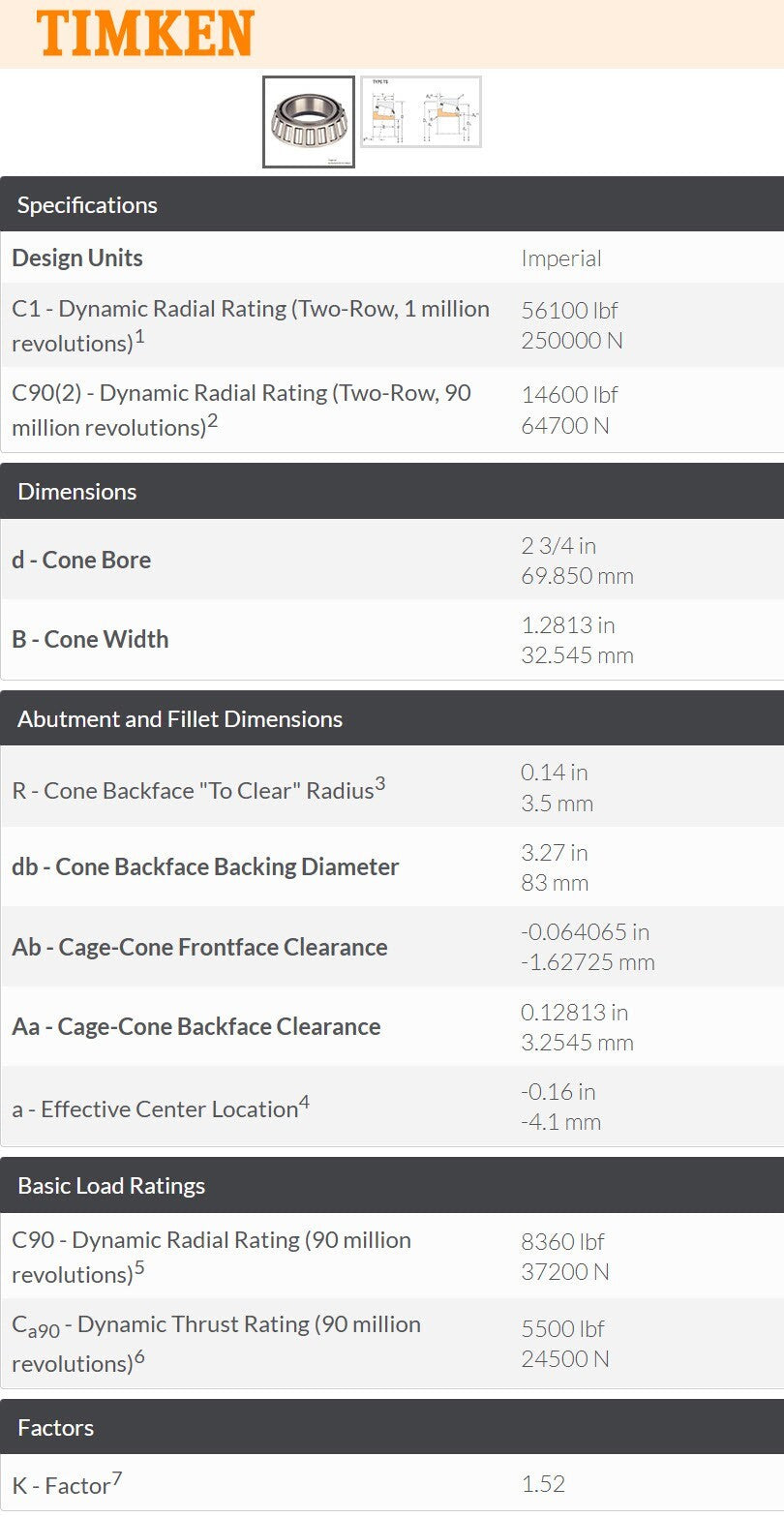Click the "Design Units" row label

(x=77, y=258)
